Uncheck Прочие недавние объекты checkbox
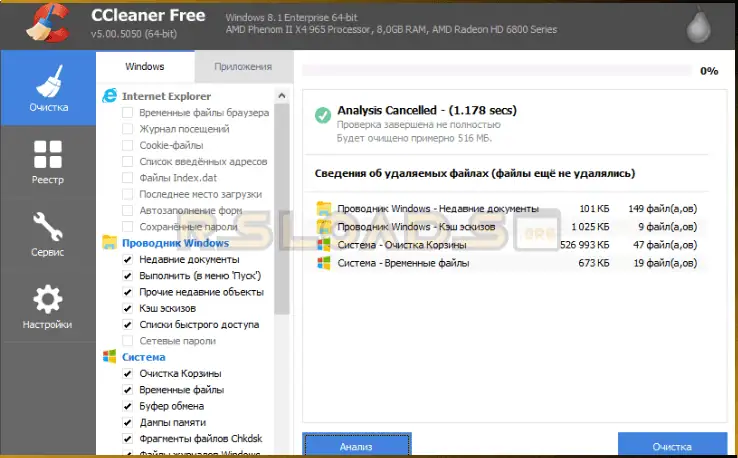 pyautogui.click(x=127, y=292)
